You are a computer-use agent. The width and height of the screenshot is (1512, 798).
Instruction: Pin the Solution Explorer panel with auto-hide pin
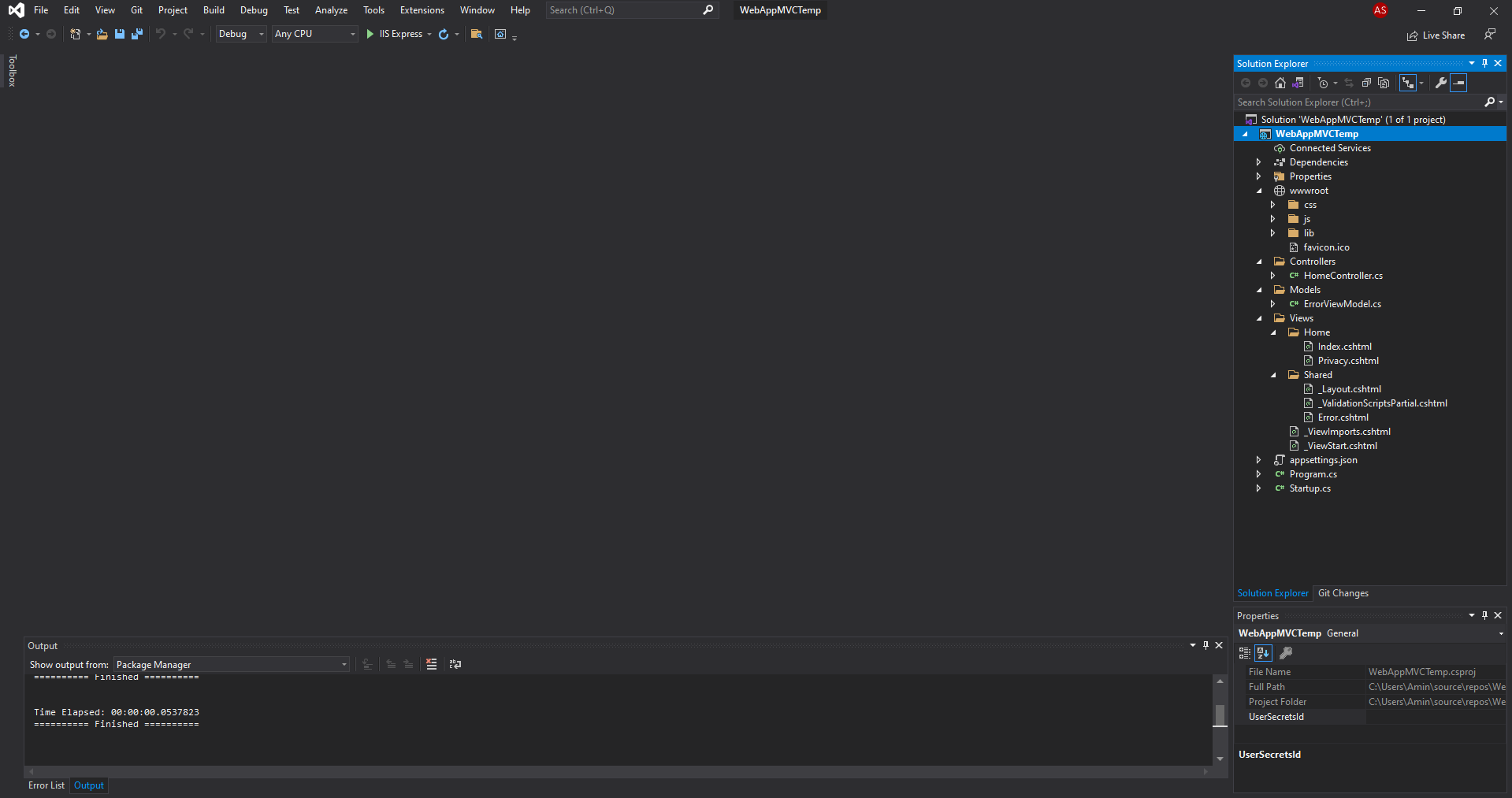click(x=1484, y=63)
